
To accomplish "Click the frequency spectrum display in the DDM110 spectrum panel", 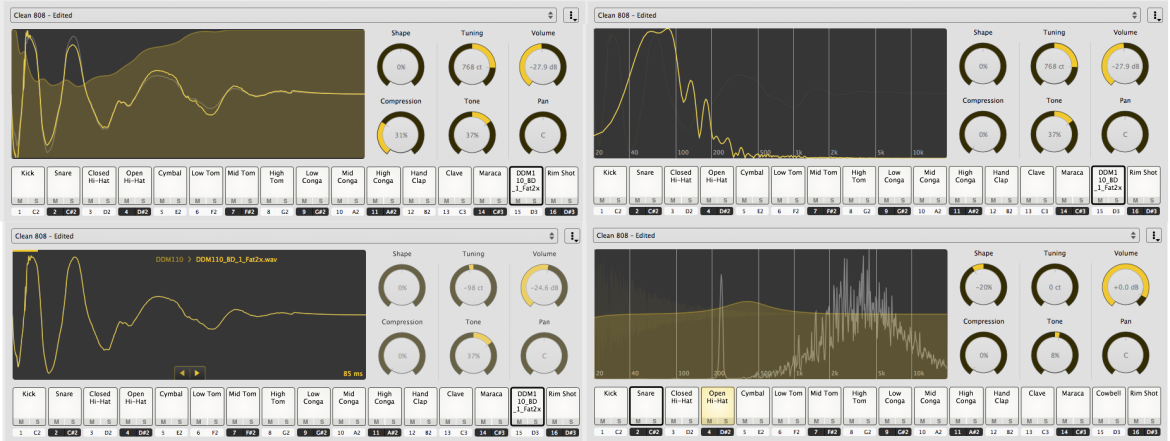I will pyautogui.click(x=770, y=93).
